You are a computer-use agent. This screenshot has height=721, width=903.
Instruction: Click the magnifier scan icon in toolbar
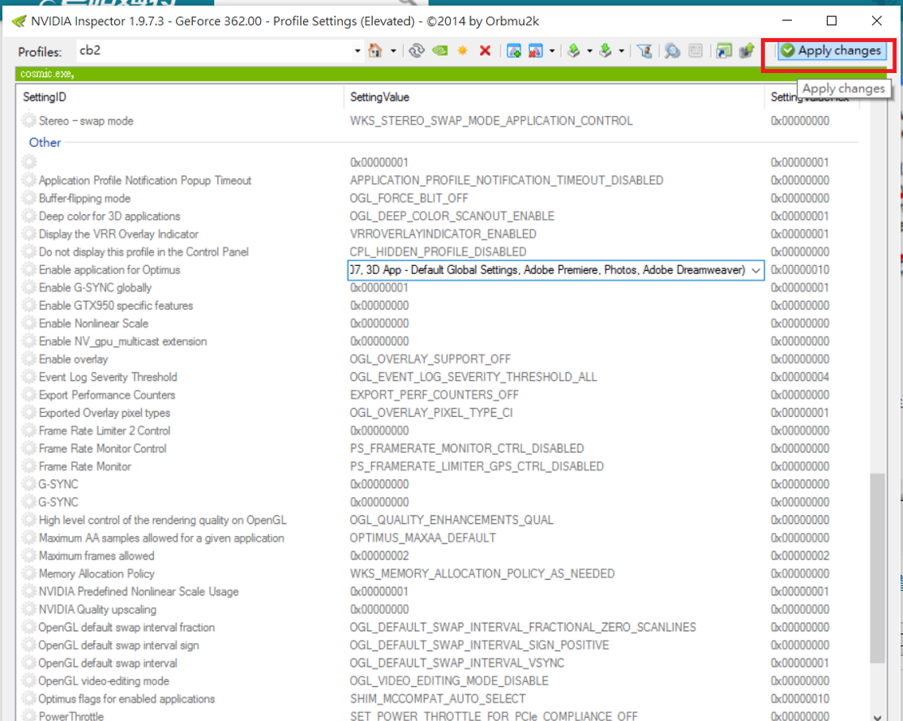pyautogui.click(x=671, y=51)
